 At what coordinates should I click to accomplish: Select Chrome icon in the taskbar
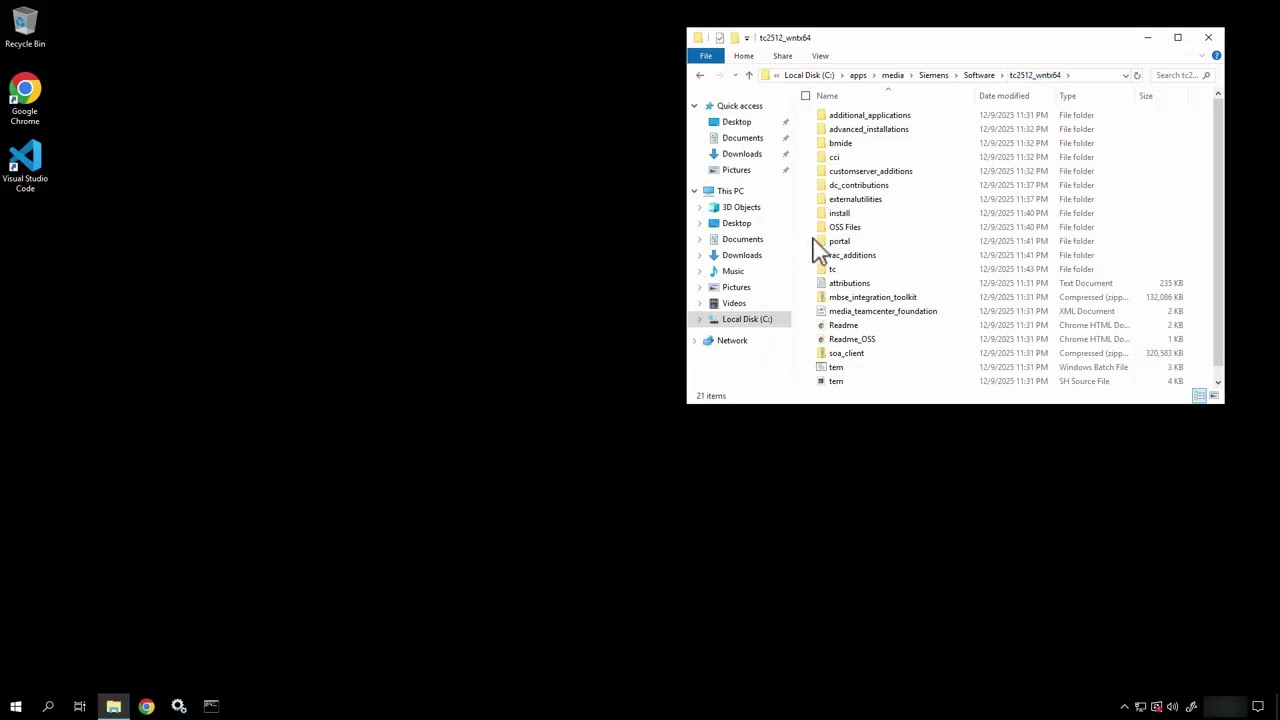pyautogui.click(x=146, y=707)
